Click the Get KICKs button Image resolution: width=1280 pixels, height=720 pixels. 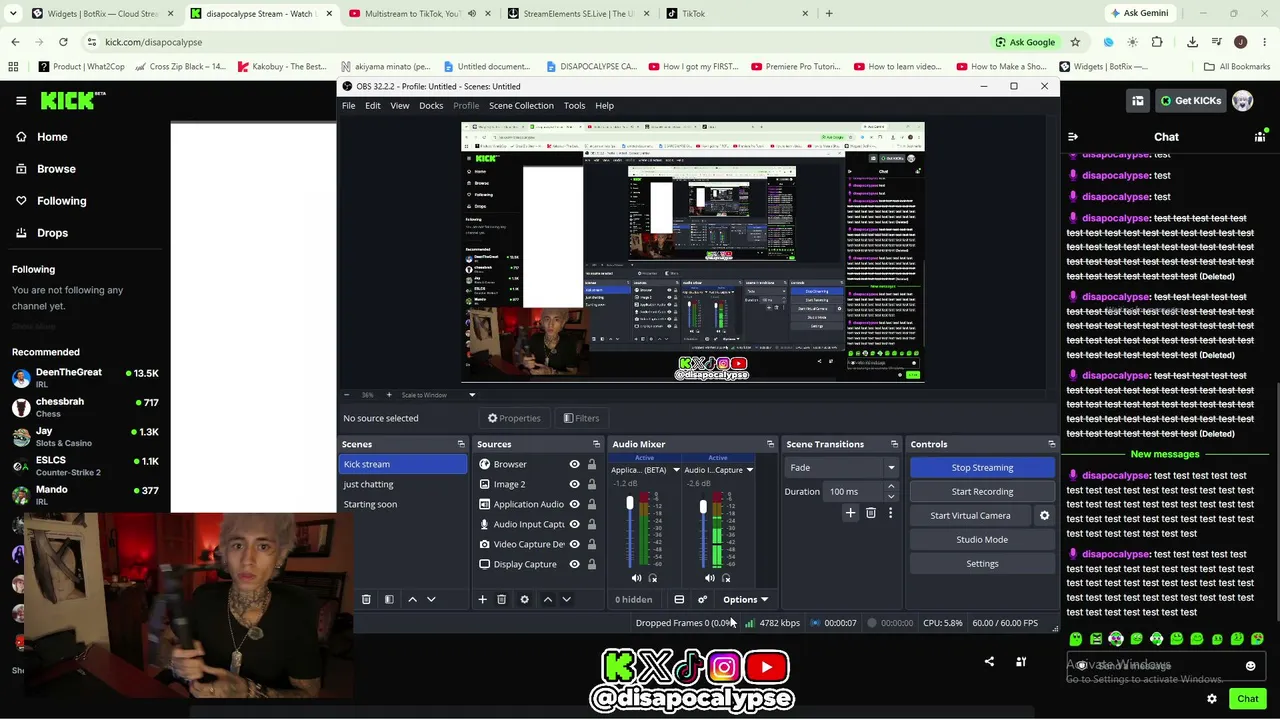[x=1190, y=100]
